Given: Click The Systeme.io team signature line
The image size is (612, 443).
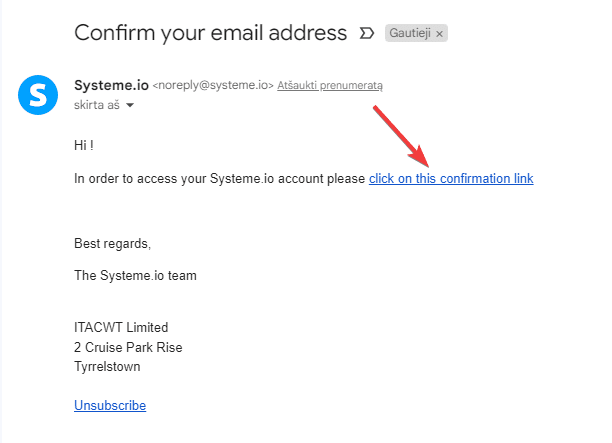Looking at the screenshot, I should coord(135,275).
